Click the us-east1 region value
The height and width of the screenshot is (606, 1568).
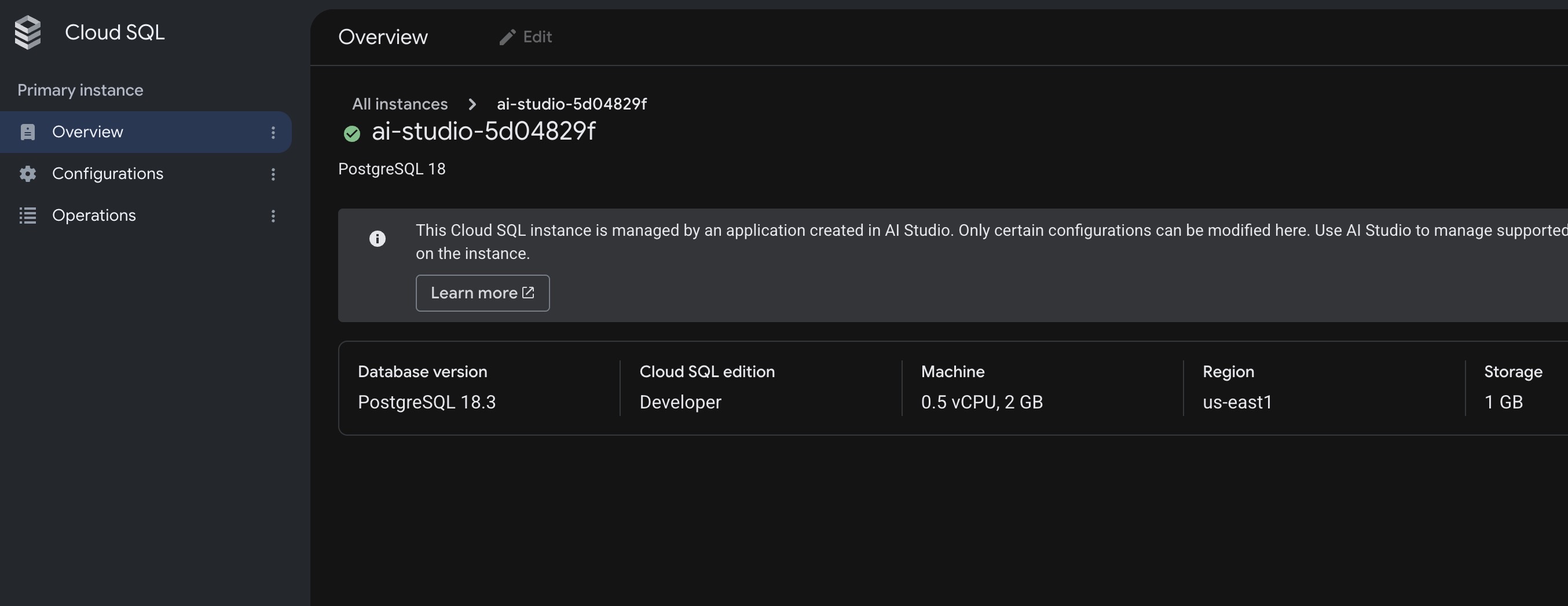1237,402
